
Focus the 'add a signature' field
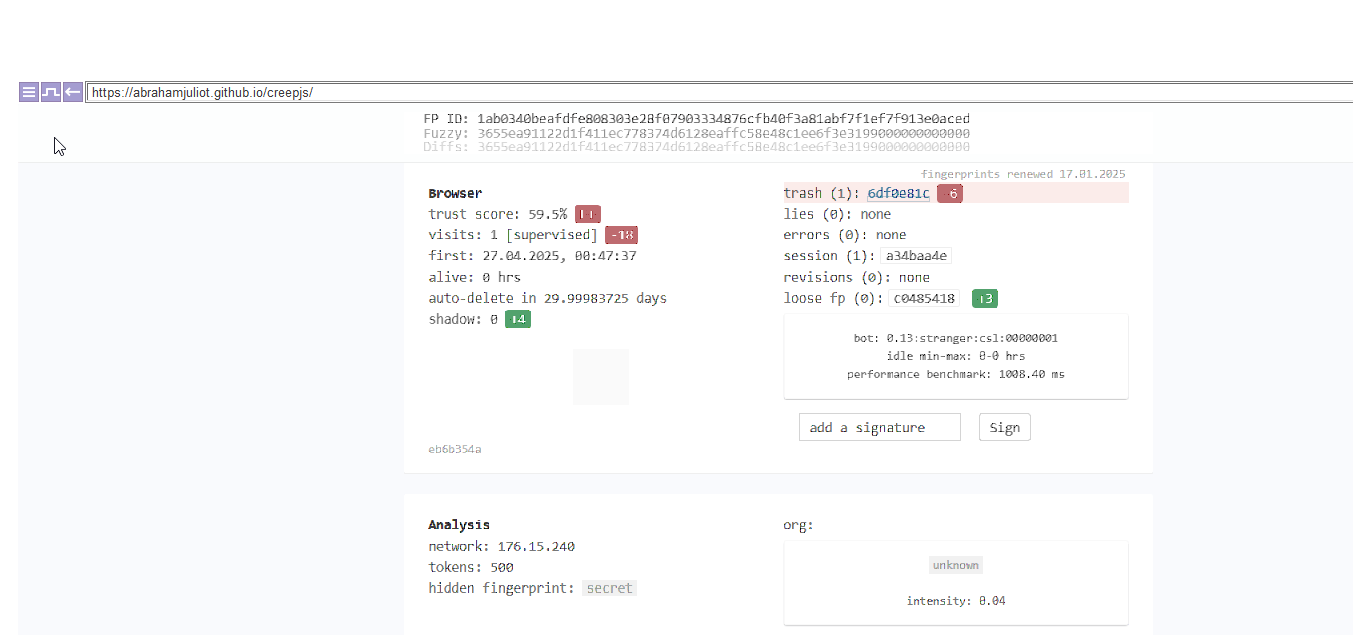pos(879,427)
